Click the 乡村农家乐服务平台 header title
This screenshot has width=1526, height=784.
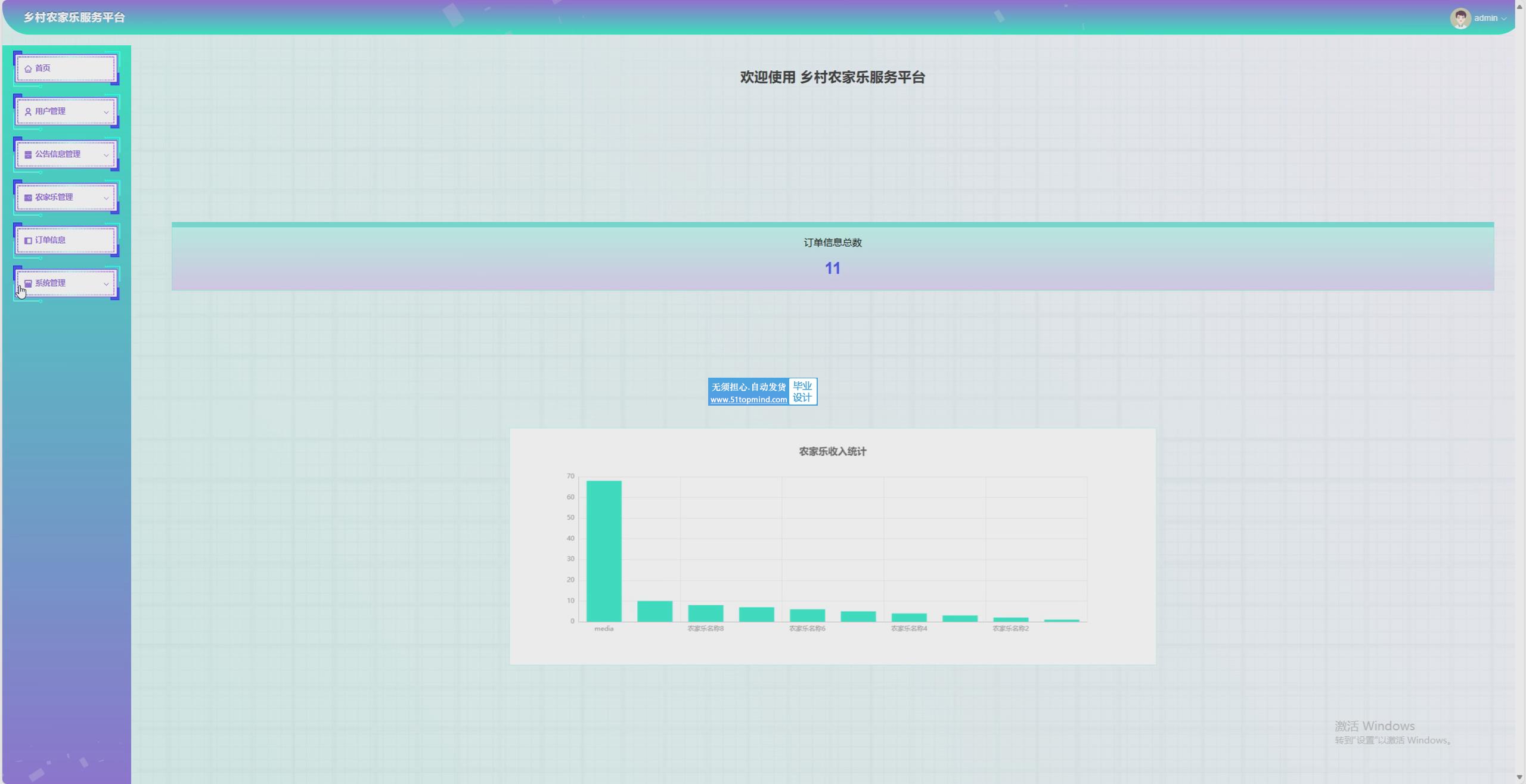click(75, 17)
